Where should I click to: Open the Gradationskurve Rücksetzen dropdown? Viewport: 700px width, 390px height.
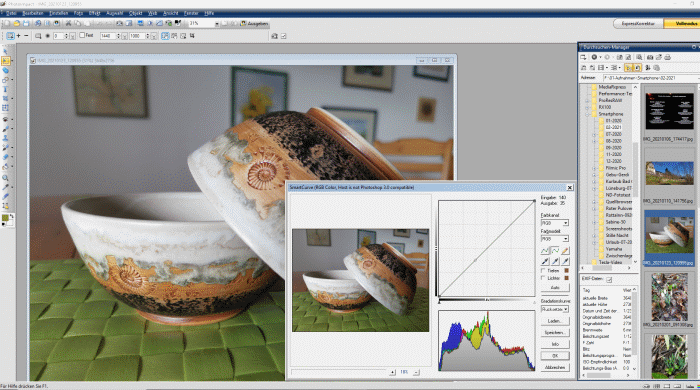566,309
